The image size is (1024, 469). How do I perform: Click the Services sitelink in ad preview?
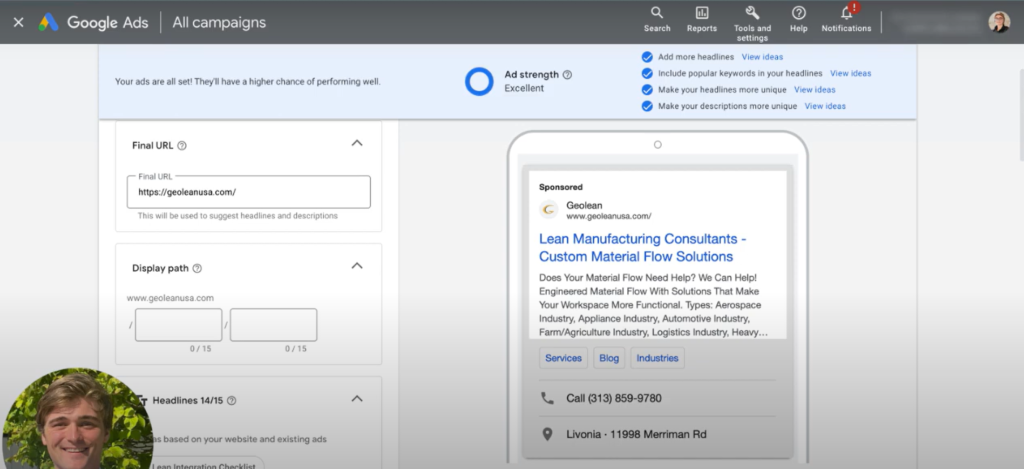(x=563, y=358)
